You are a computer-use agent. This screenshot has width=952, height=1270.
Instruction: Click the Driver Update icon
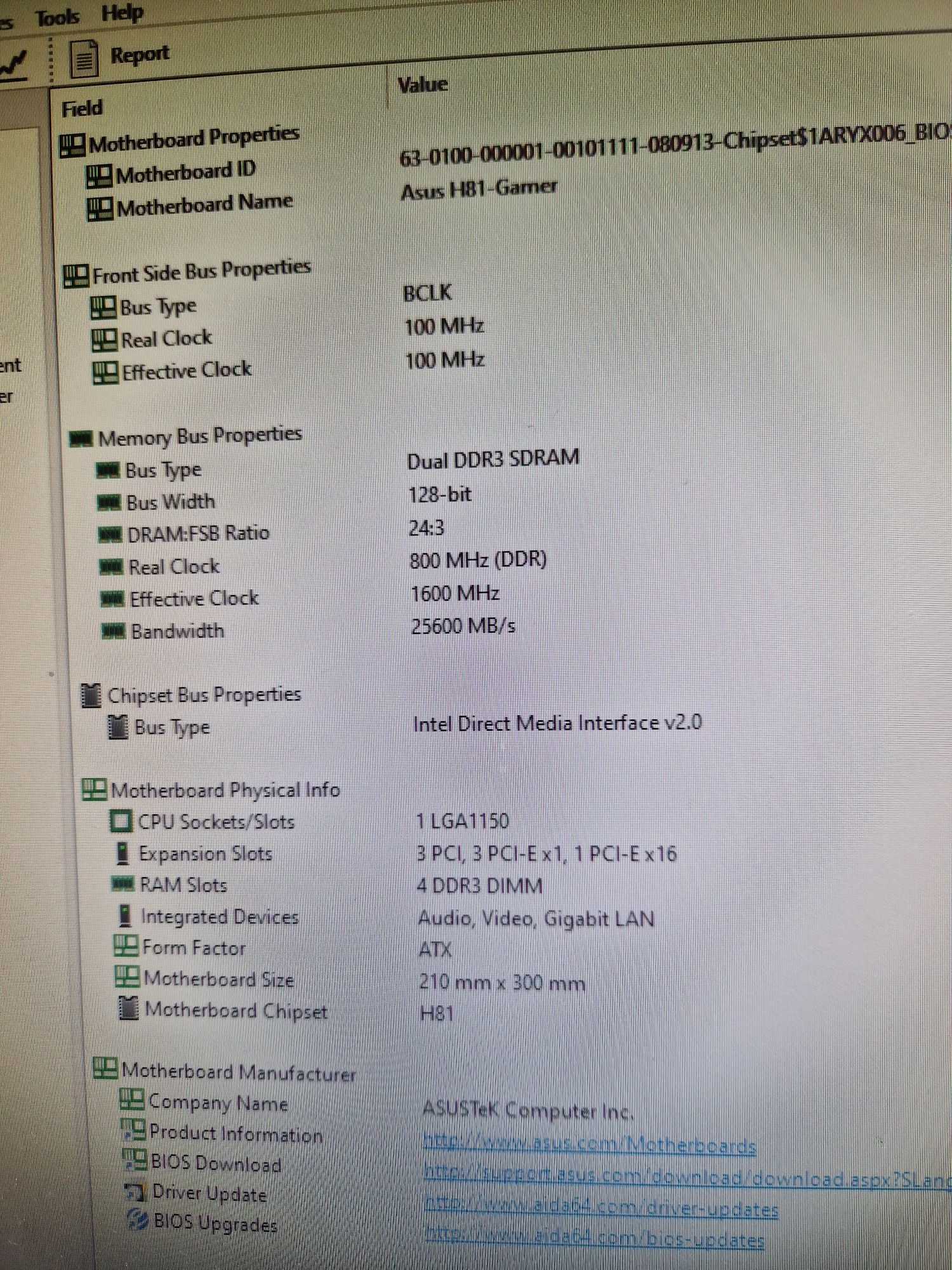pyautogui.click(x=135, y=1193)
